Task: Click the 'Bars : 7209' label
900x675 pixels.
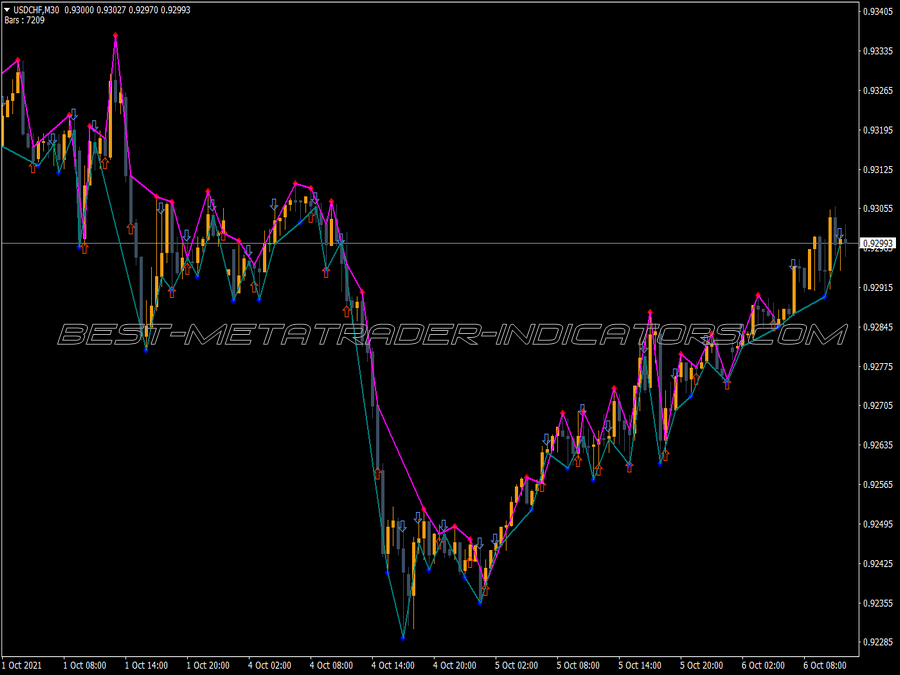Action: point(24,20)
